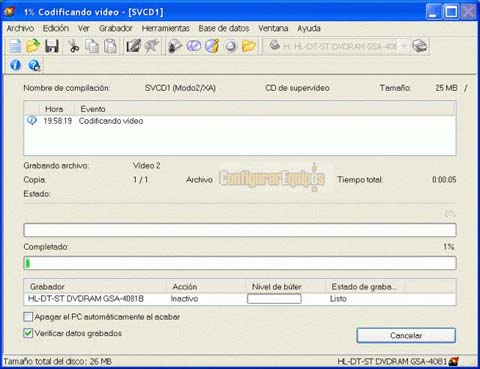The width and height of the screenshot is (480, 369).
Task: Click the status bar HL-DT-ST DVDRAM GSA-4081 text
Action: [x=392, y=361]
